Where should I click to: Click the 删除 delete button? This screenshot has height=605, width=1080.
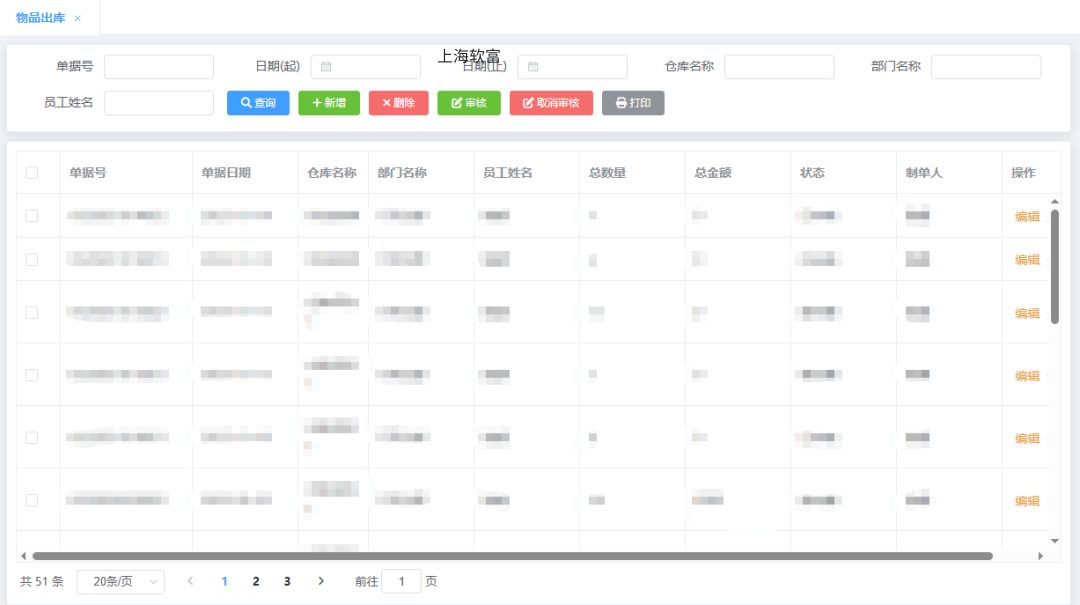click(x=398, y=103)
